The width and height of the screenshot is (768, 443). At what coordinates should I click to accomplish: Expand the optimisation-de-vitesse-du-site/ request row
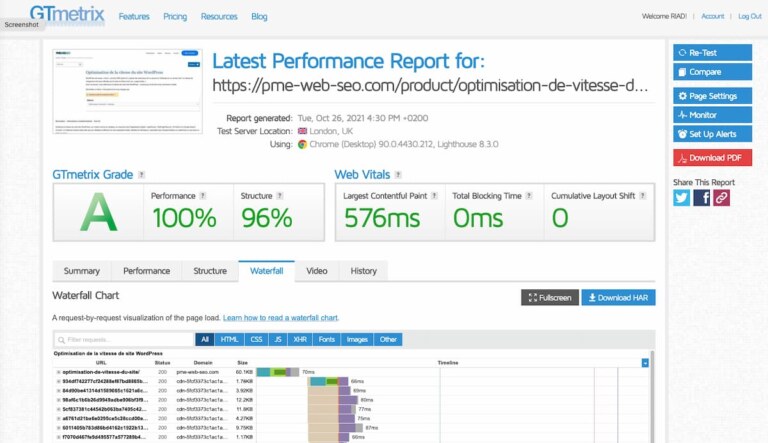coord(58,372)
